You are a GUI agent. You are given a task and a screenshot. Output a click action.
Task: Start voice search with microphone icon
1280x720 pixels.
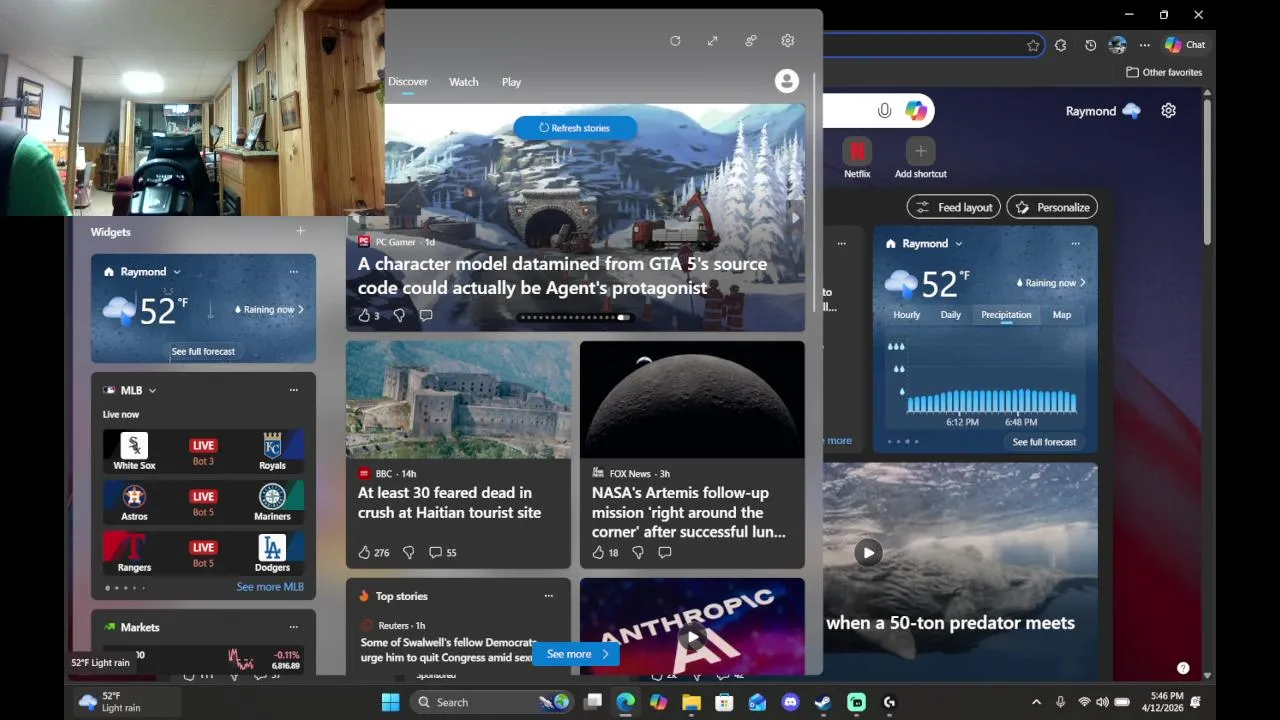884,111
